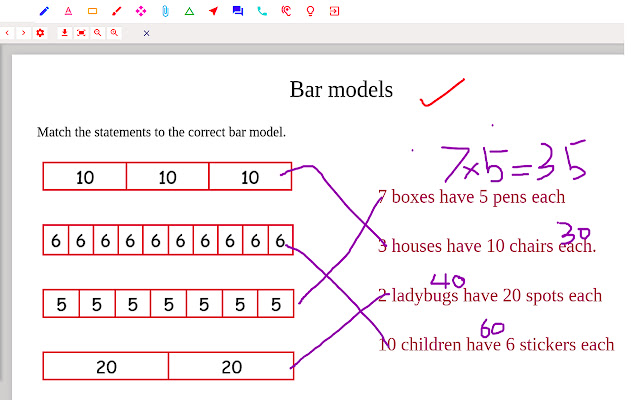This screenshot has width=640, height=400.
Task: Click the lightbulb hint icon
Action: [310, 11]
